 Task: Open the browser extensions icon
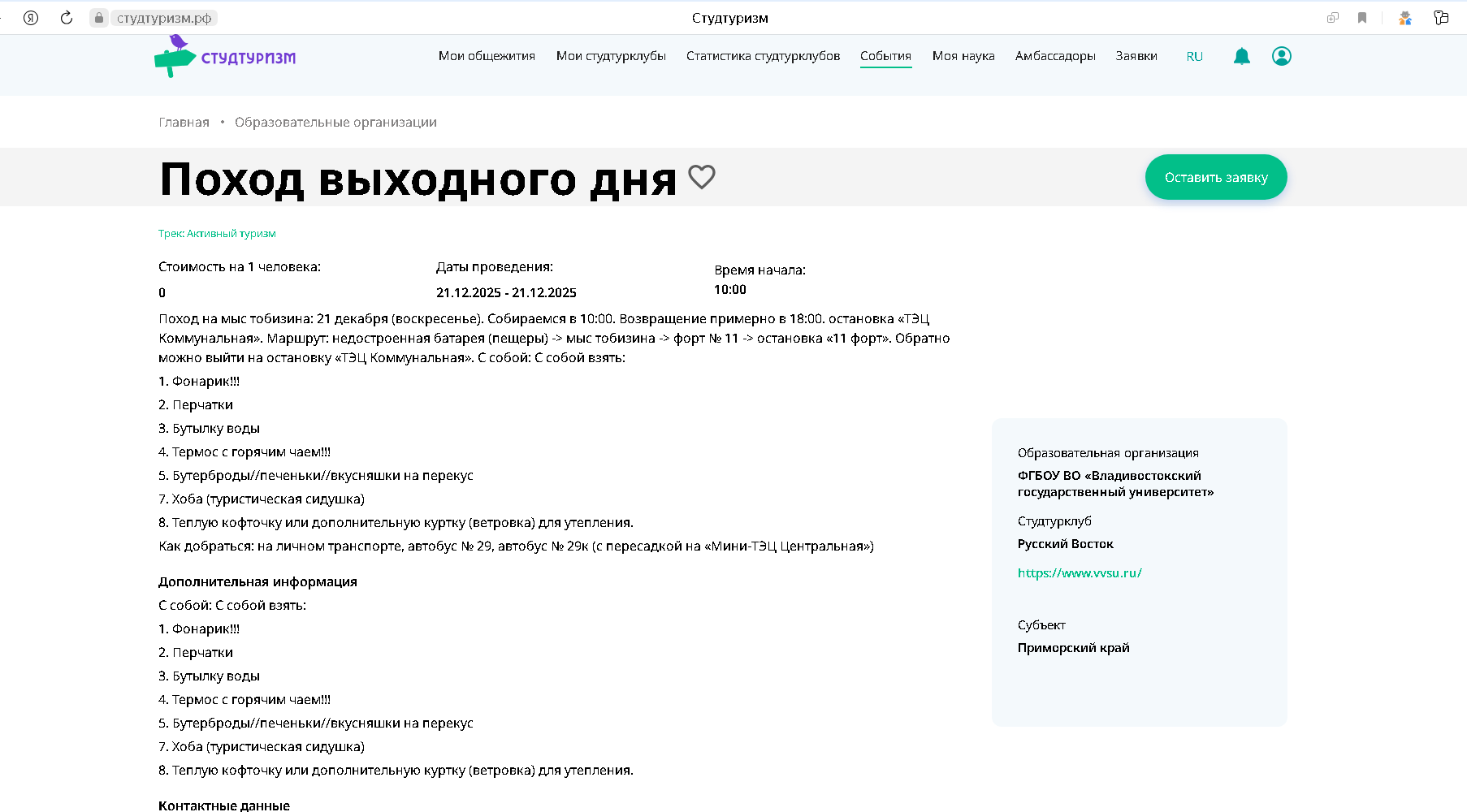tap(1404, 18)
